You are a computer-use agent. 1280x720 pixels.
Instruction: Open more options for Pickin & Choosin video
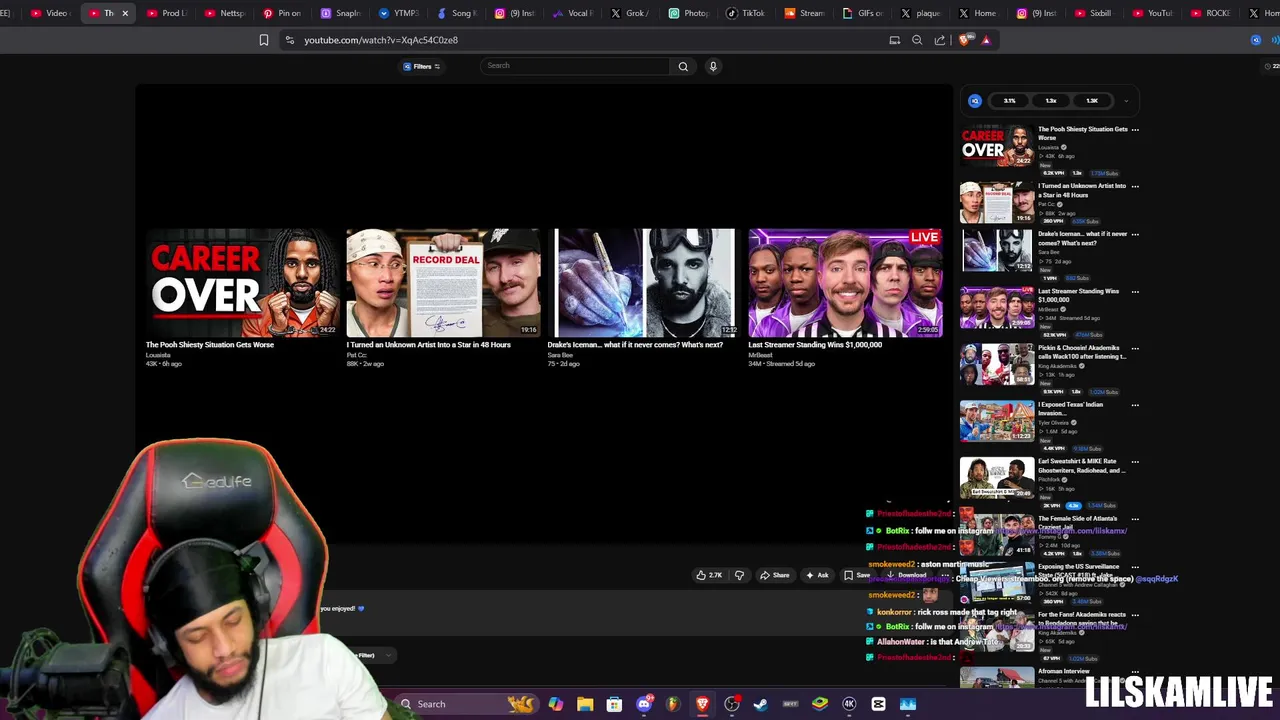(1135, 349)
